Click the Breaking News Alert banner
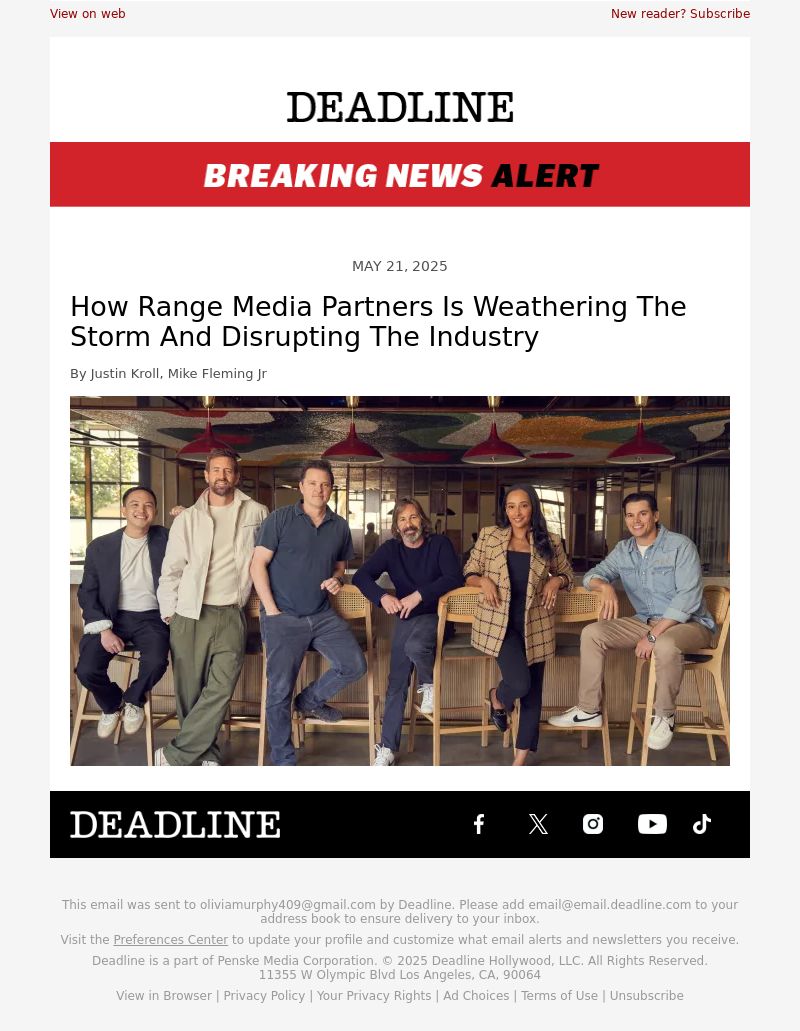The image size is (800, 1031). [400, 174]
